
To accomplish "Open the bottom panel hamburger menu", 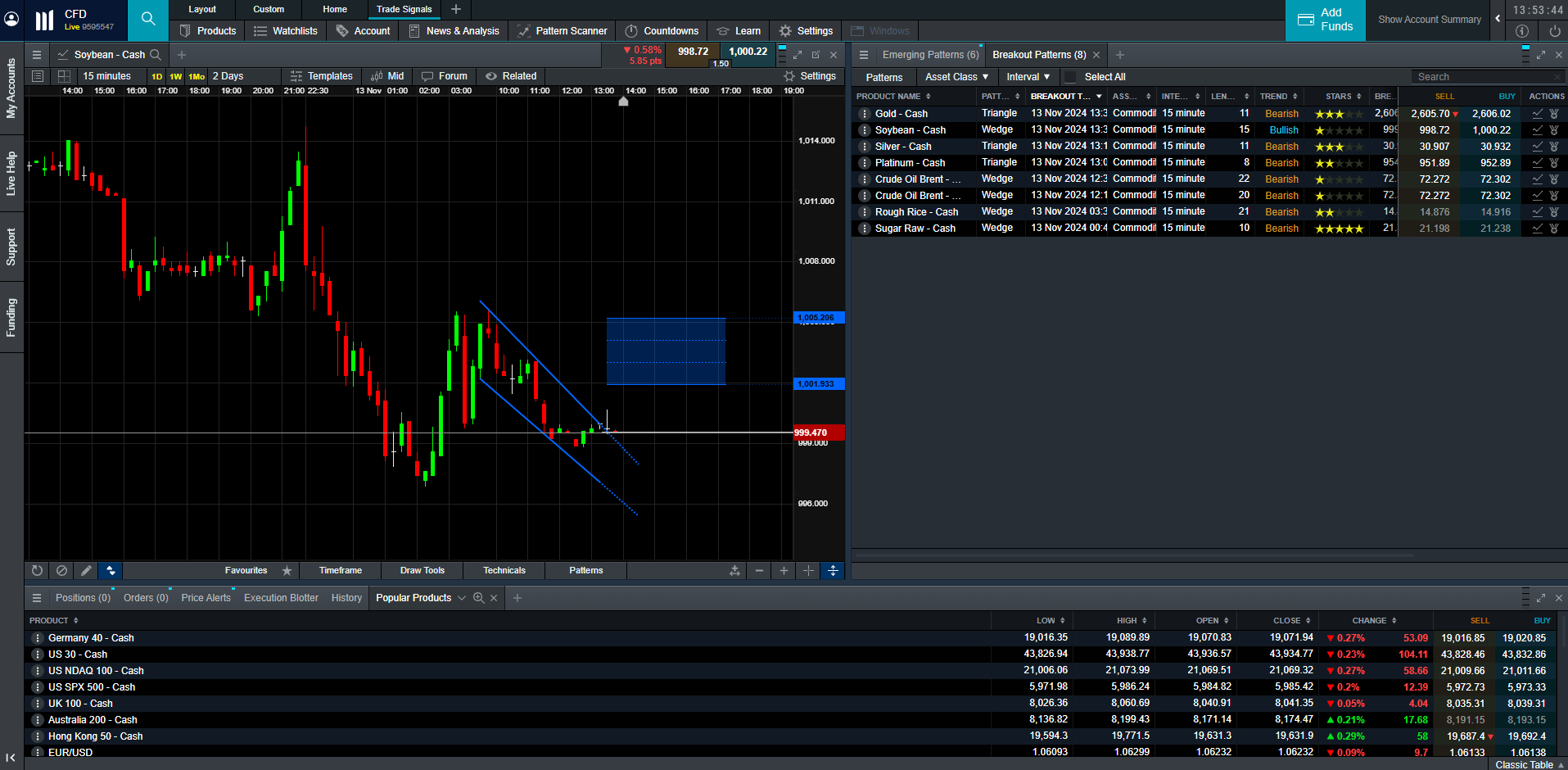I will (37, 598).
